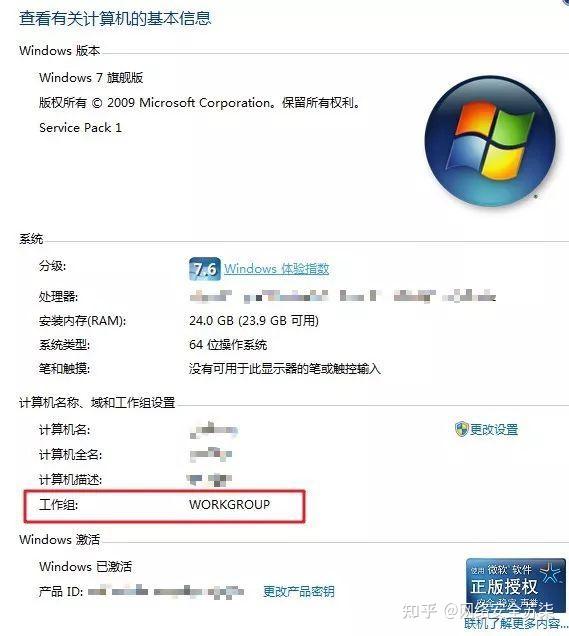Select the WORKGROUP workgroup value

pos(230,505)
